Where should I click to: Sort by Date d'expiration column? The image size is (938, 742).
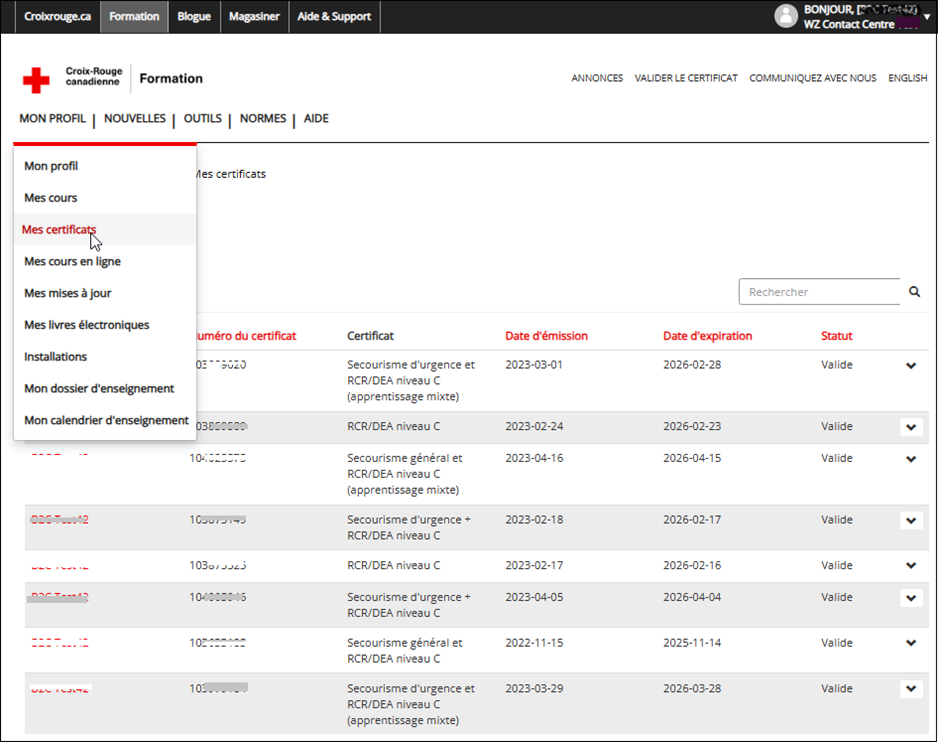(x=707, y=336)
